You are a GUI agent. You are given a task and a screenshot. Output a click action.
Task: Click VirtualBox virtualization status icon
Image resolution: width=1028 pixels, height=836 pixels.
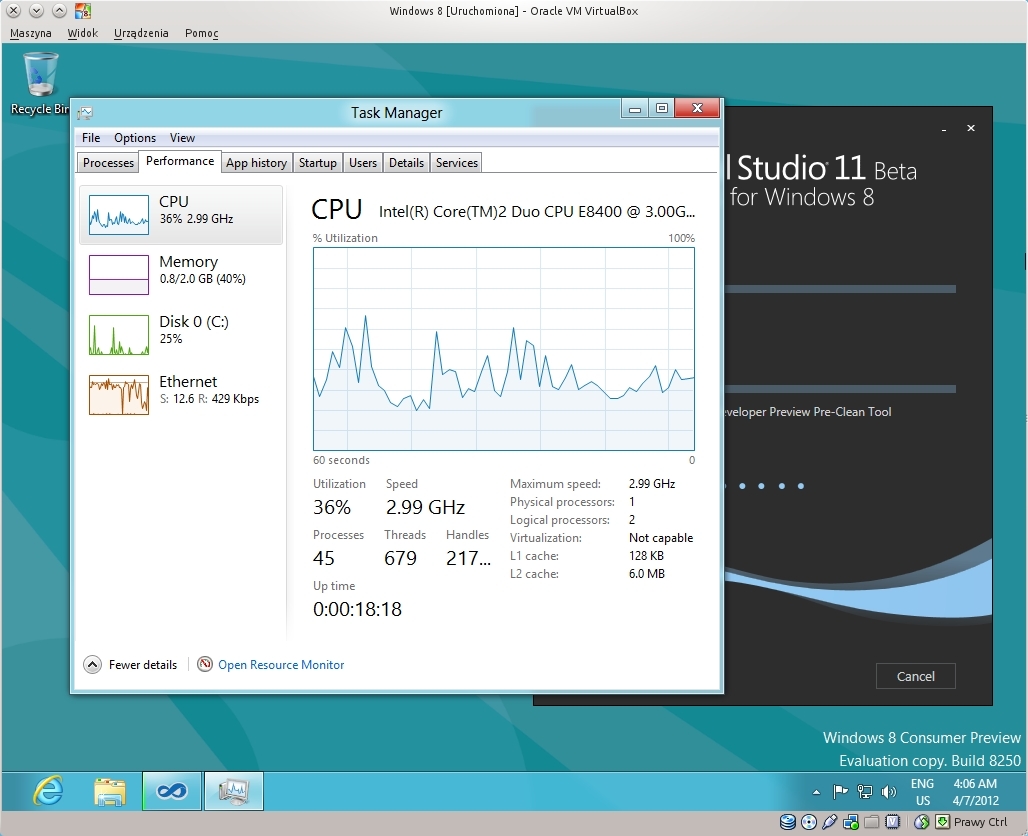click(x=892, y=822)
